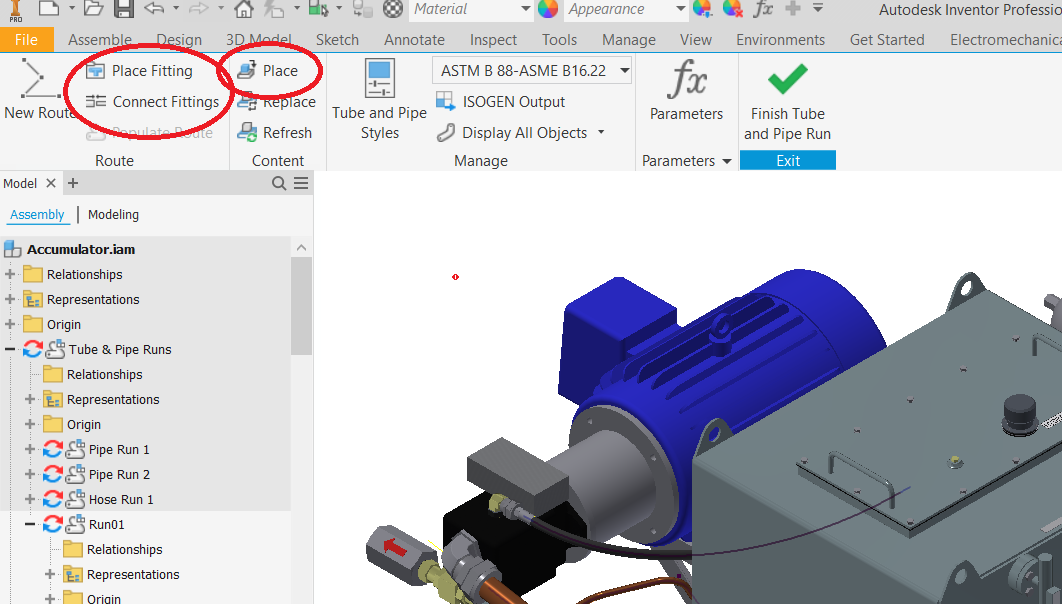The height and width of the screenshot is (604, 1062).
Task: Click Finish Tube and Pipe Run checkmark
Action: pos(788,79)
